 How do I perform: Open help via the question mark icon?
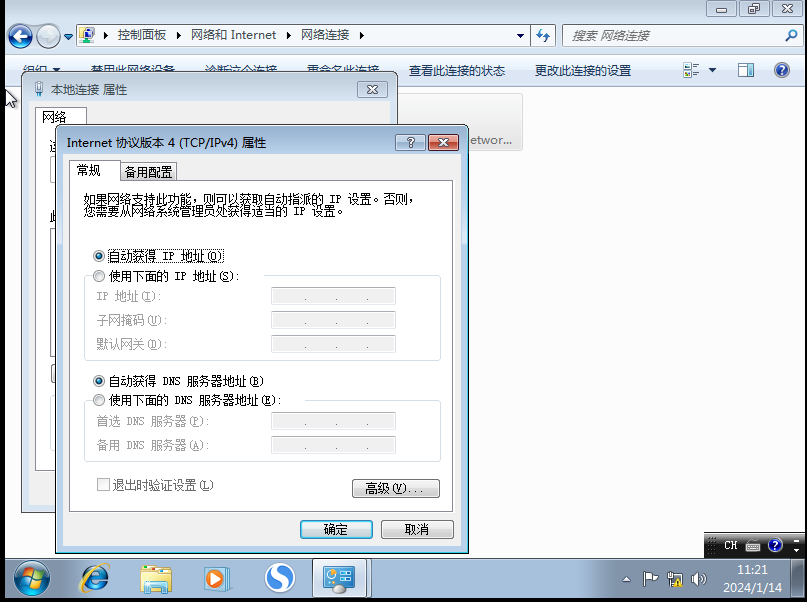[x=781, y=70]
